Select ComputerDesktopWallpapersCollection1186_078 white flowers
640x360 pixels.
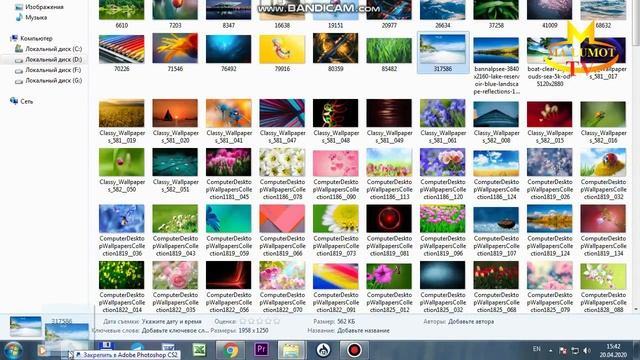click(x=282, y=174)
